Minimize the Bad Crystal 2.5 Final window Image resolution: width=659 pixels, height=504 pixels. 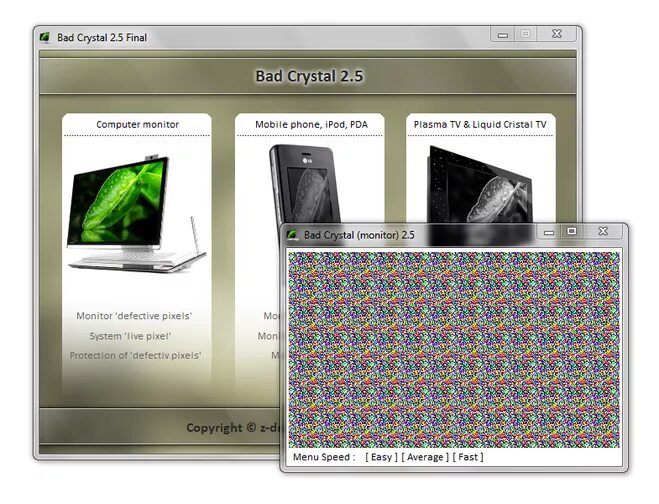[x=503, y=34]
